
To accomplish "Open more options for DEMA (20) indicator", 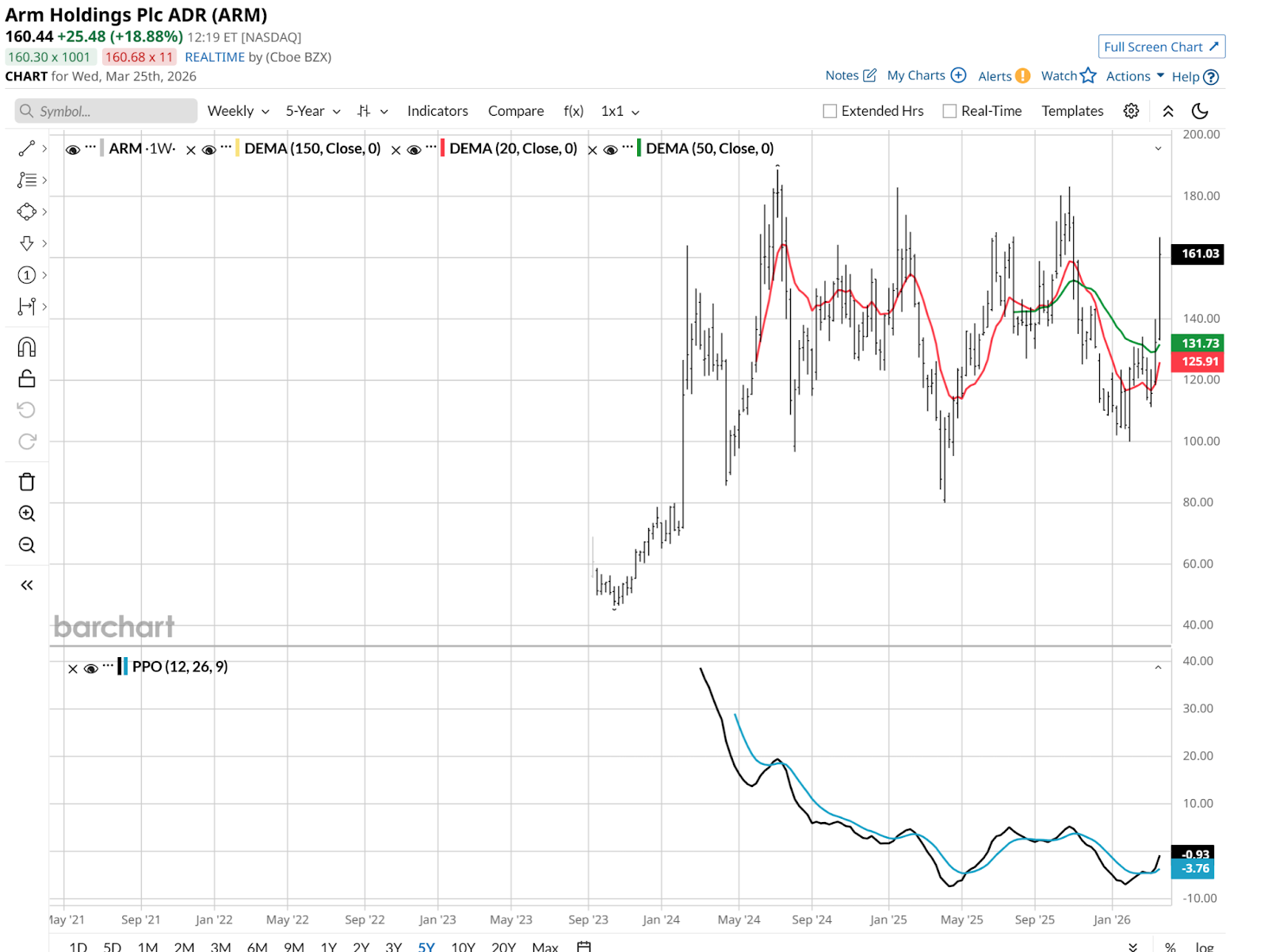I will pos(431,147).
